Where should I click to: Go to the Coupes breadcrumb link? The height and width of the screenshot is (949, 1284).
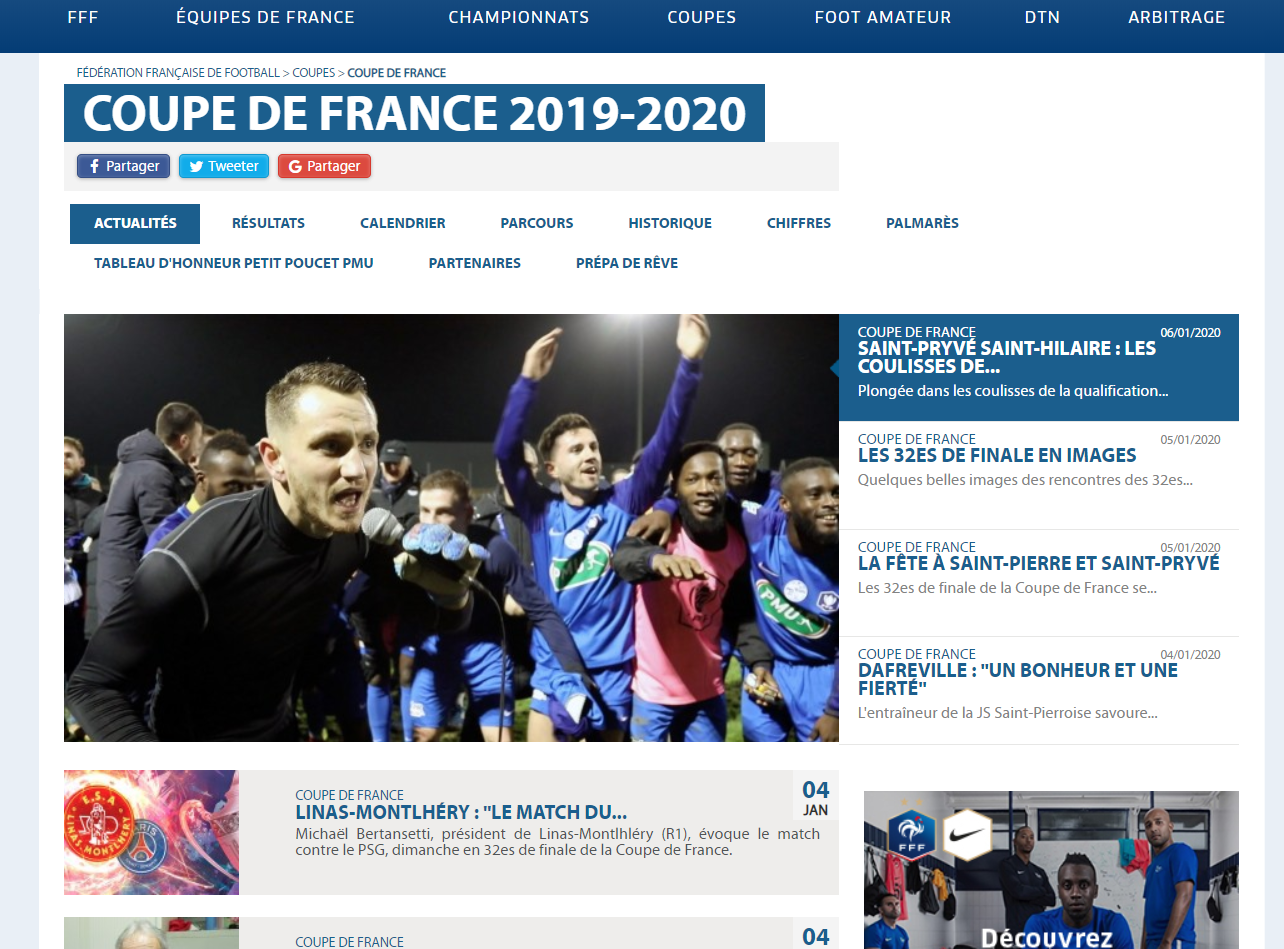click(314, 73)
